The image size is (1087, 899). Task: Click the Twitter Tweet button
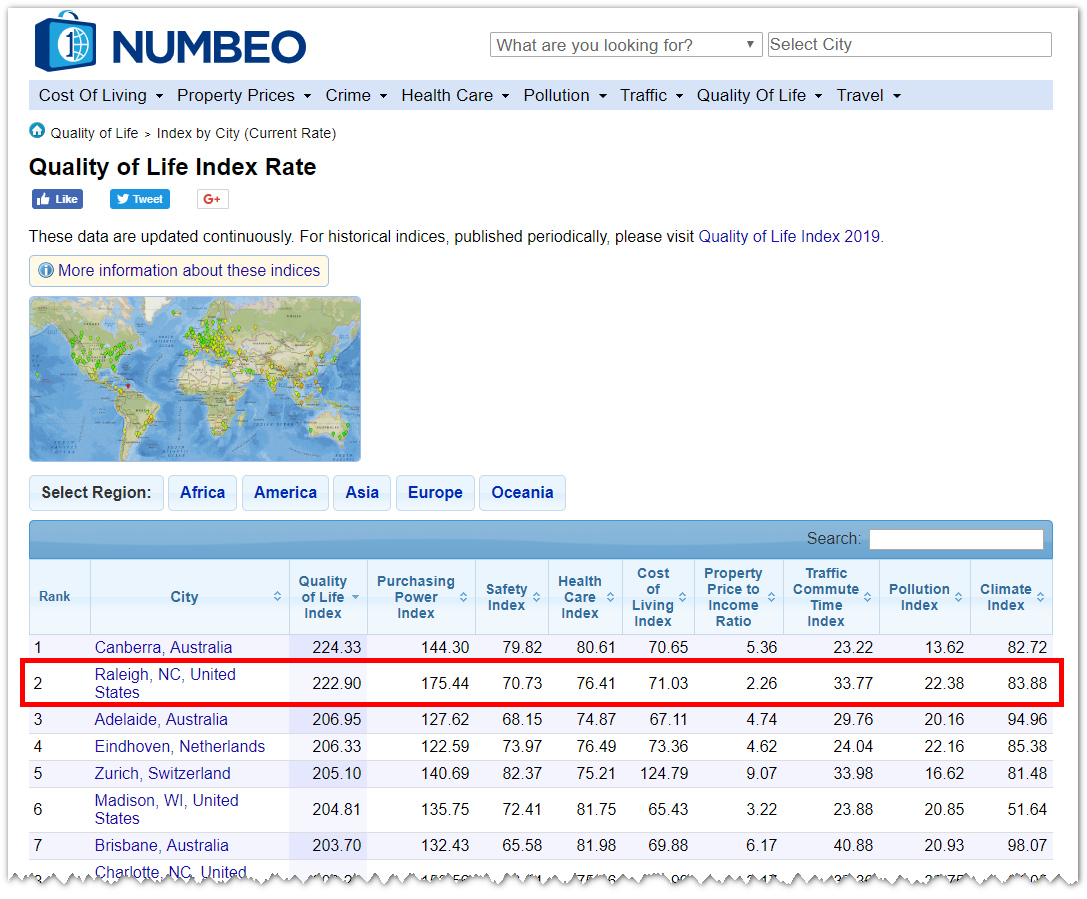click(139, 199)
